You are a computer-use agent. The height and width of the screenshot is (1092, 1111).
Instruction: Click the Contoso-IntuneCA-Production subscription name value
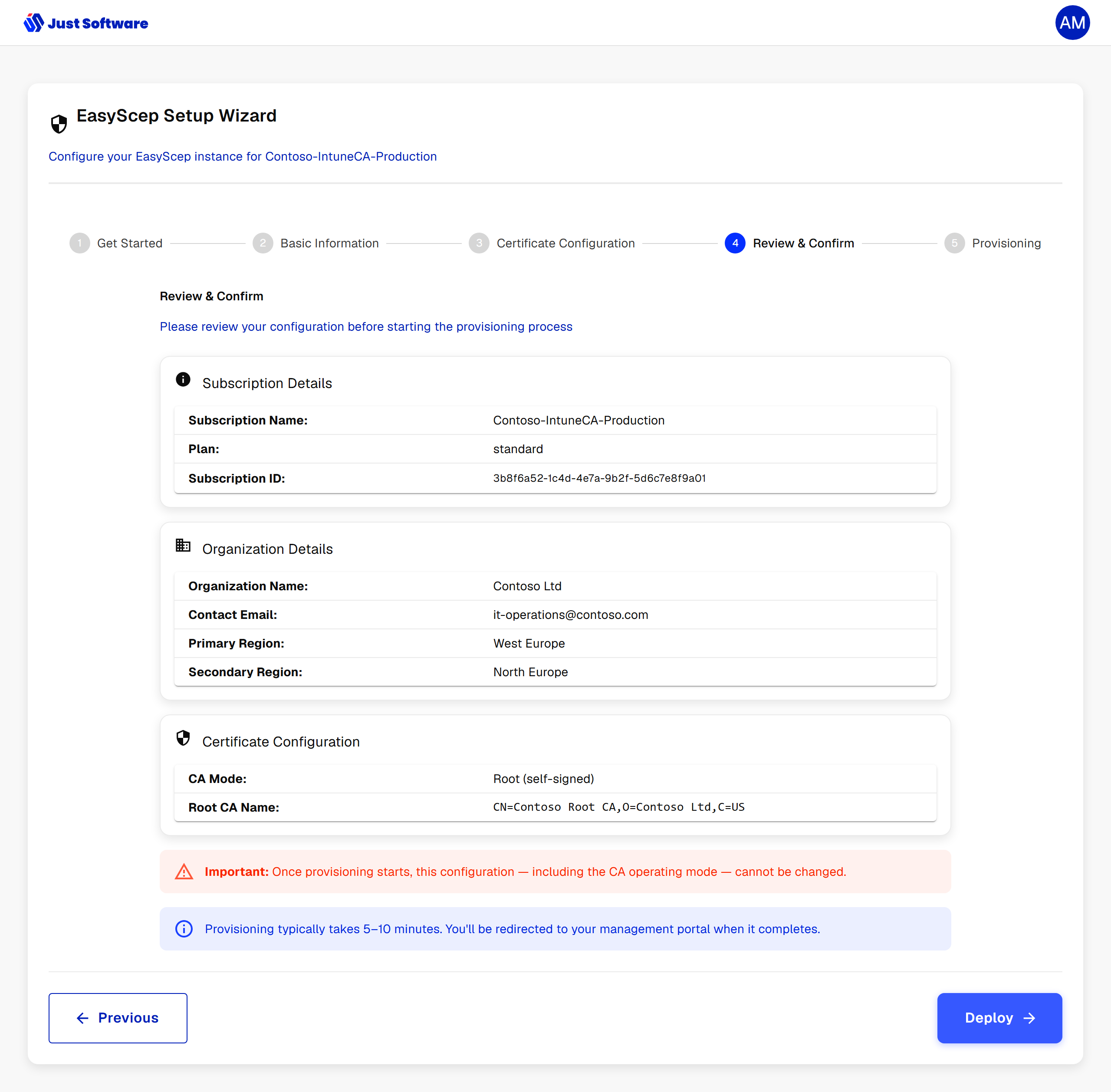point(579,421)
